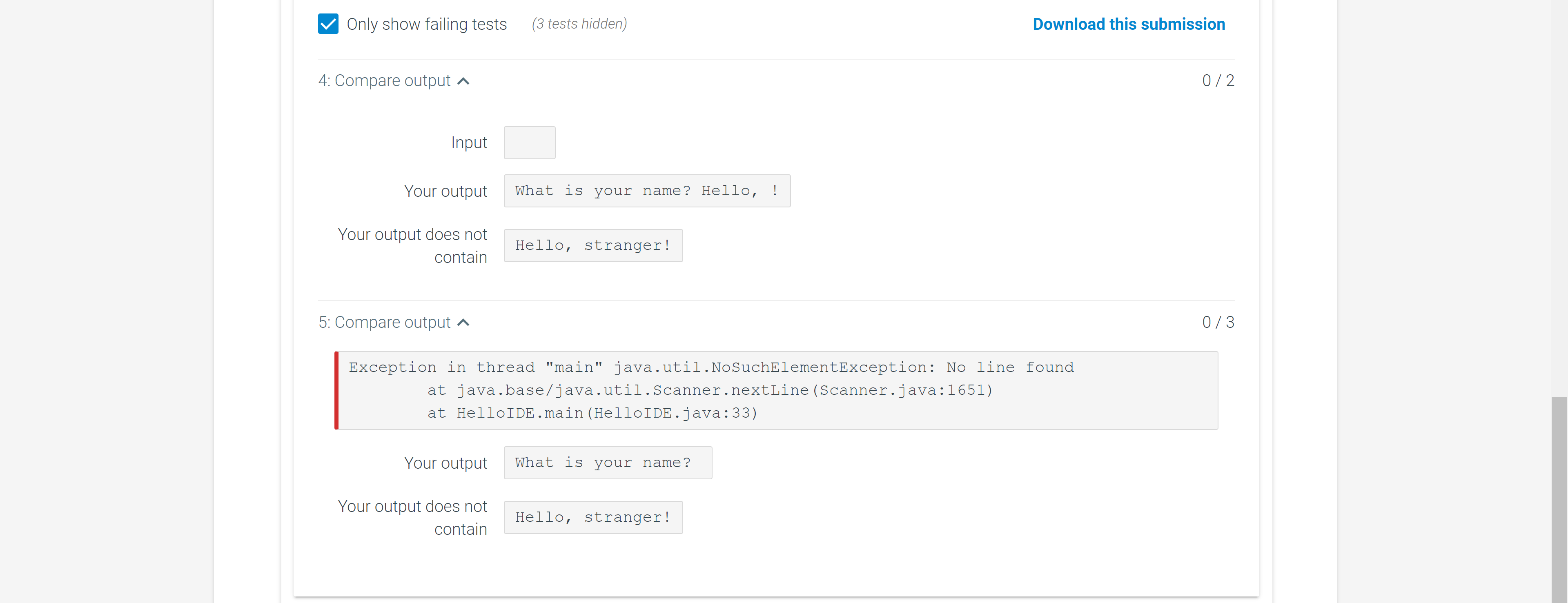The width and height of the screenshot is (1568, 603).
Task: Click the 0 / 3 score for test 5
Action: point(1217,323)
